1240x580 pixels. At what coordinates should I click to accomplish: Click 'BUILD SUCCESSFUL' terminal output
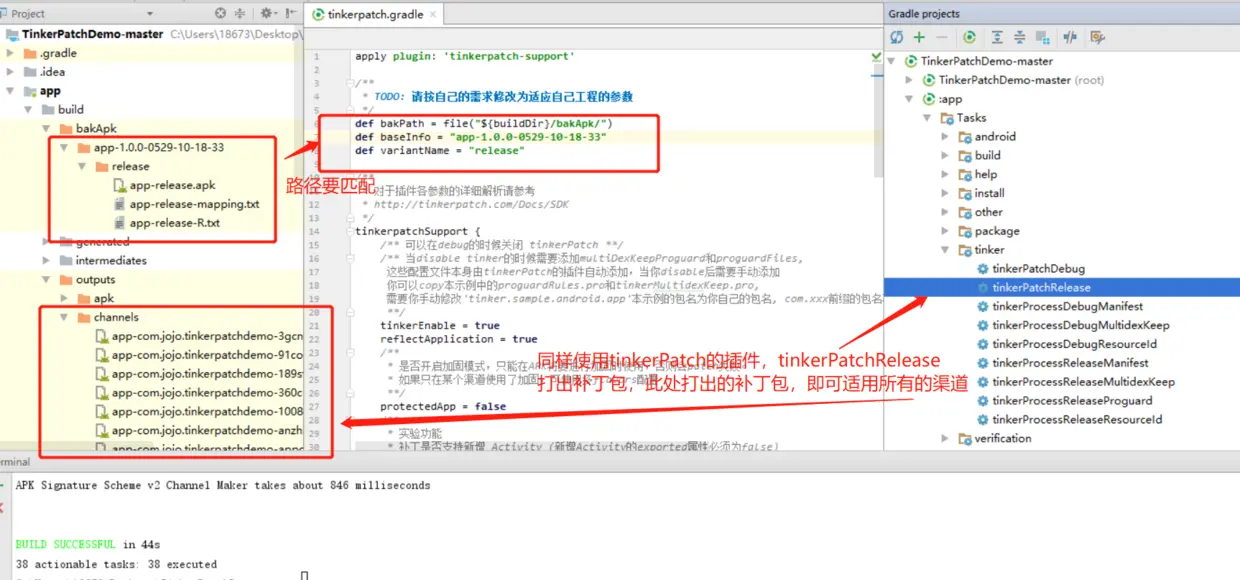tap(66, 545)
